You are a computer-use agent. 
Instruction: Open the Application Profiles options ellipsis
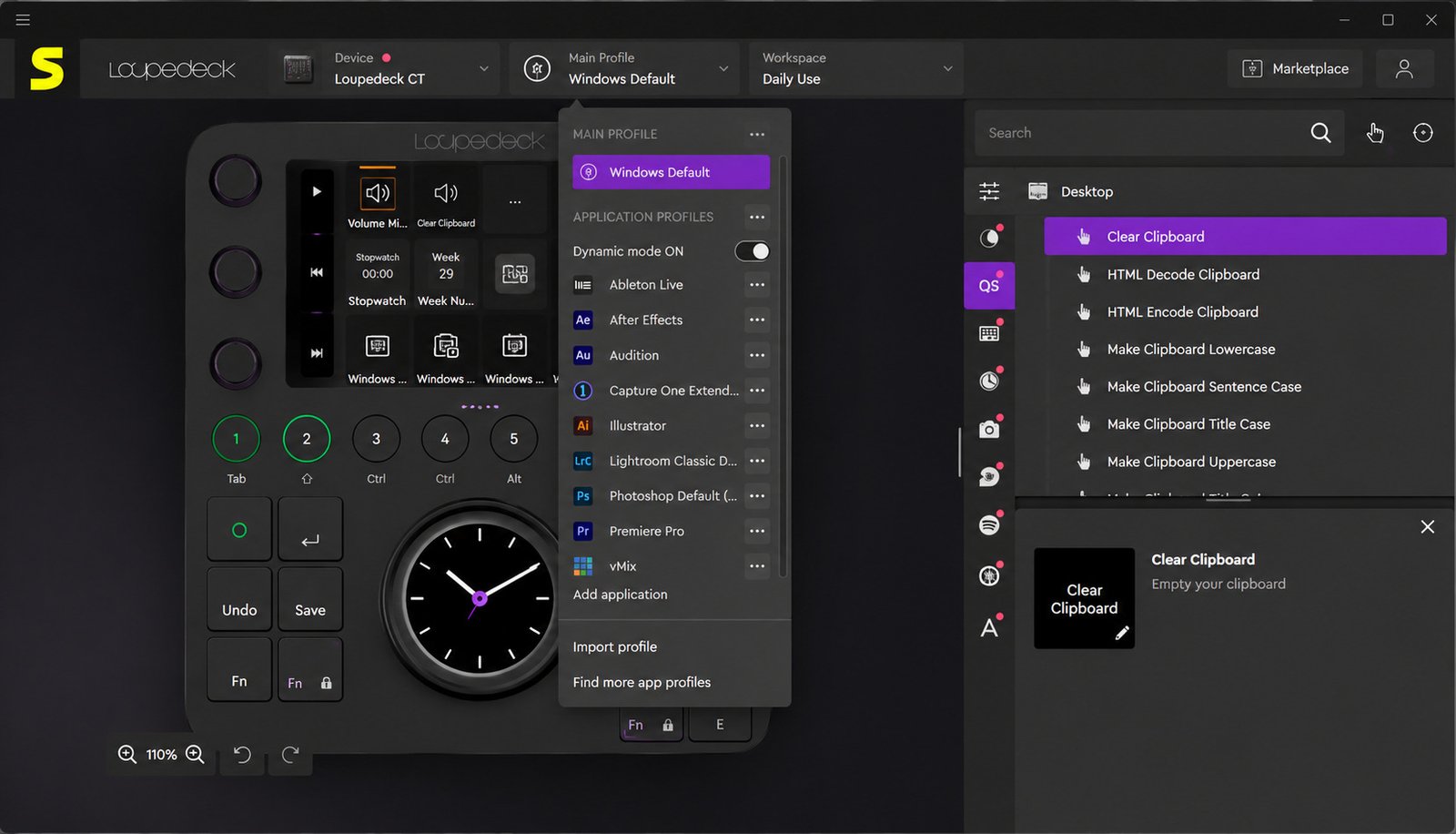tap(757, 217)
